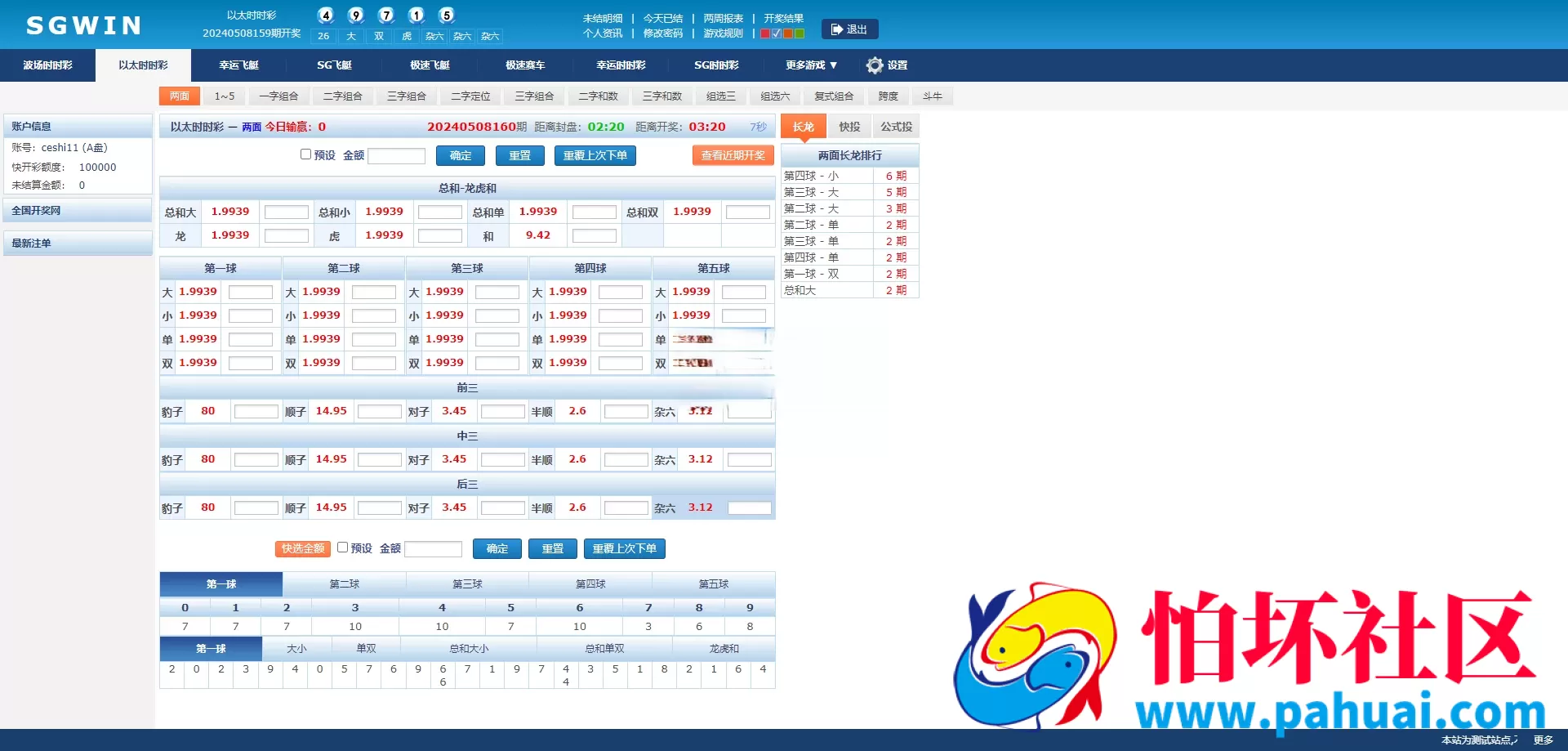
Task: Click the top 确定 confirm button
Action: click(461, 155)
